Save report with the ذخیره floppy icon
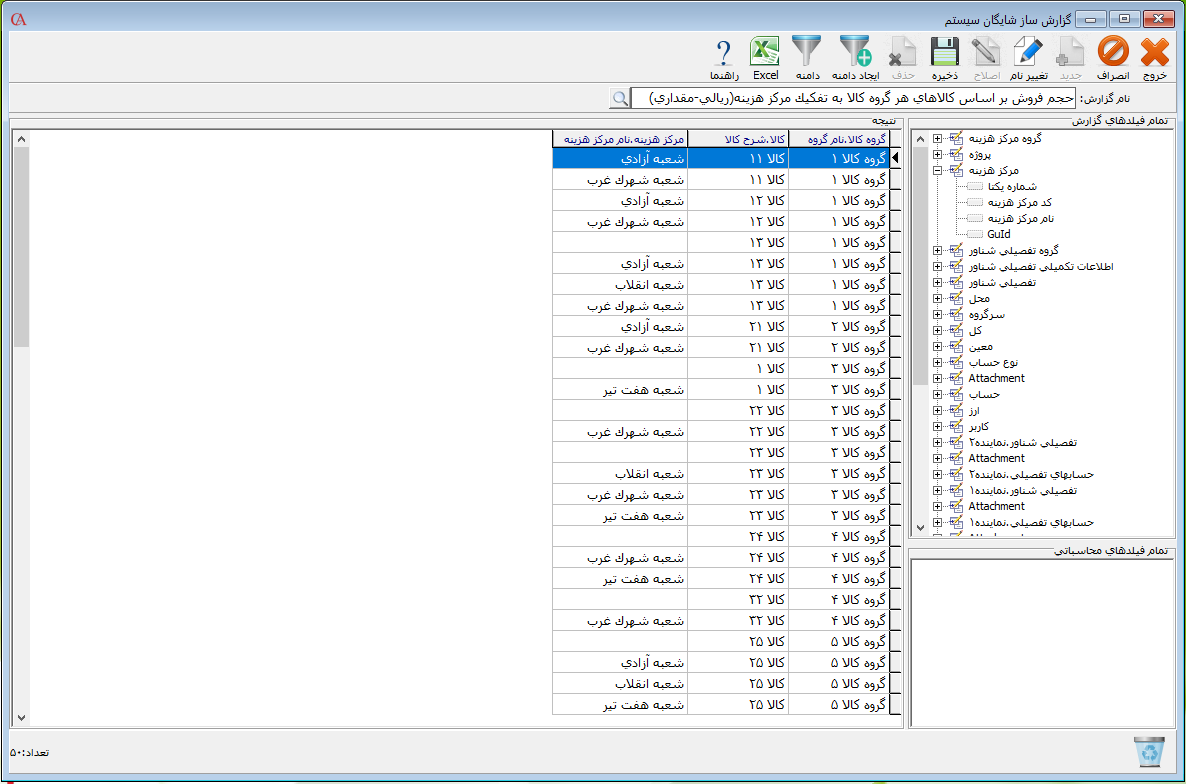 (x=945, y=52)
